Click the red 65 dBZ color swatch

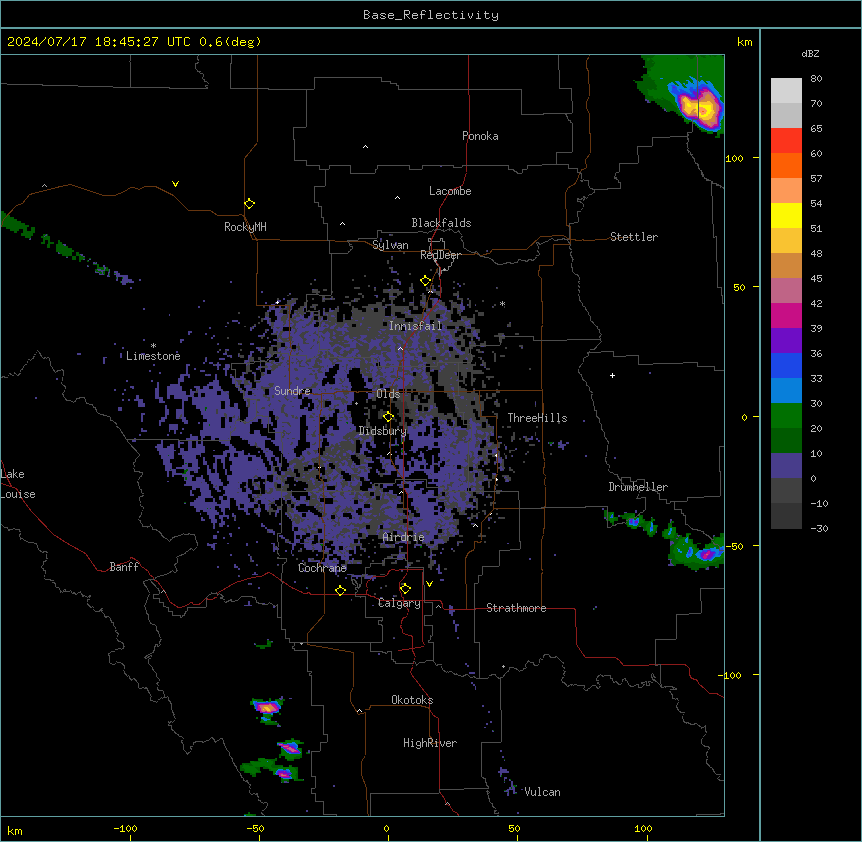coord(786,140)
